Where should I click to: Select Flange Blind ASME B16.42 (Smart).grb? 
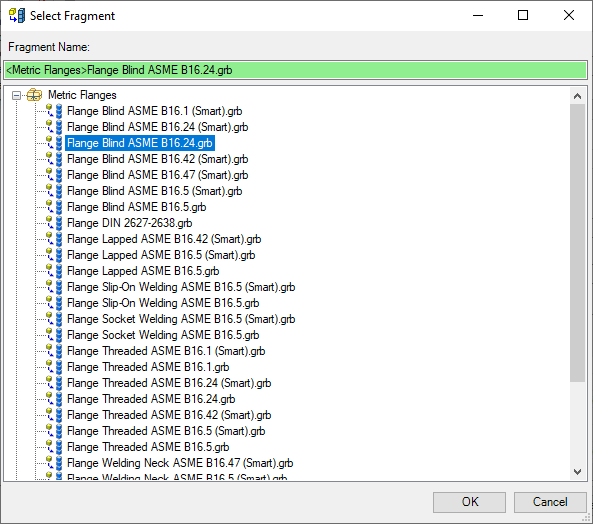click(157, 159)
